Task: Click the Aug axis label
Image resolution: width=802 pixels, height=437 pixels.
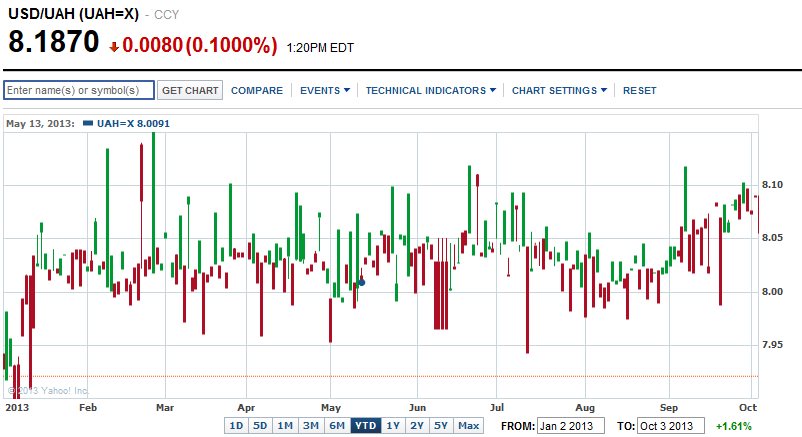Action: click(585, 408)
